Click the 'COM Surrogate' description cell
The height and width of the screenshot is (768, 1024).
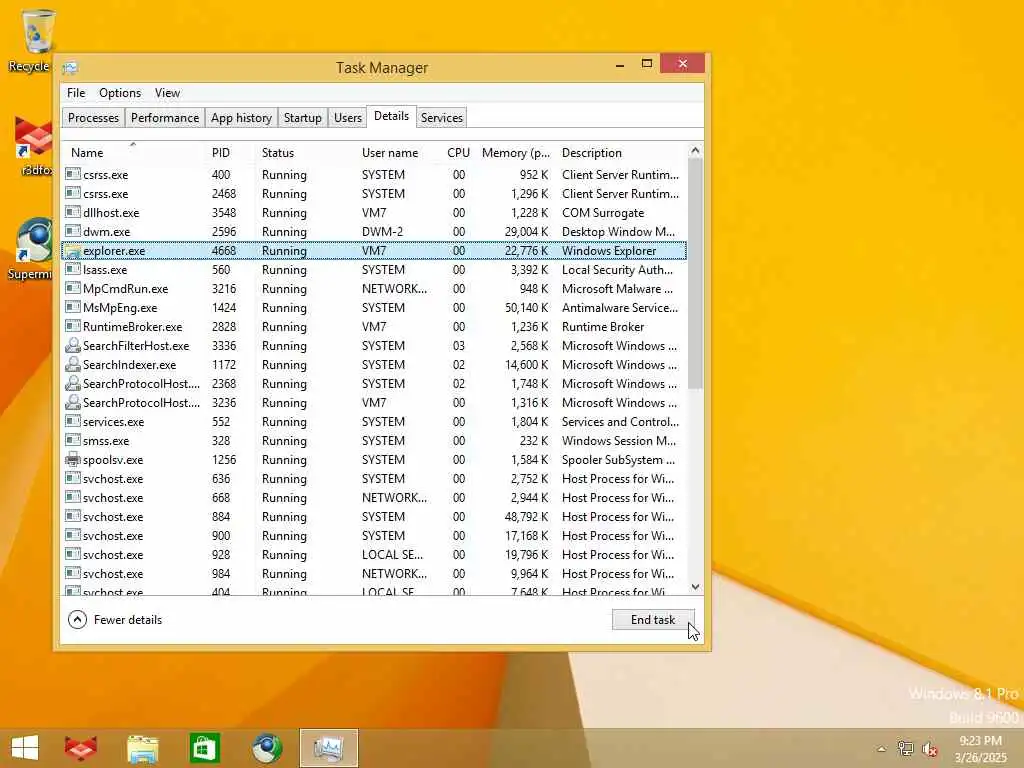(603, 212)
